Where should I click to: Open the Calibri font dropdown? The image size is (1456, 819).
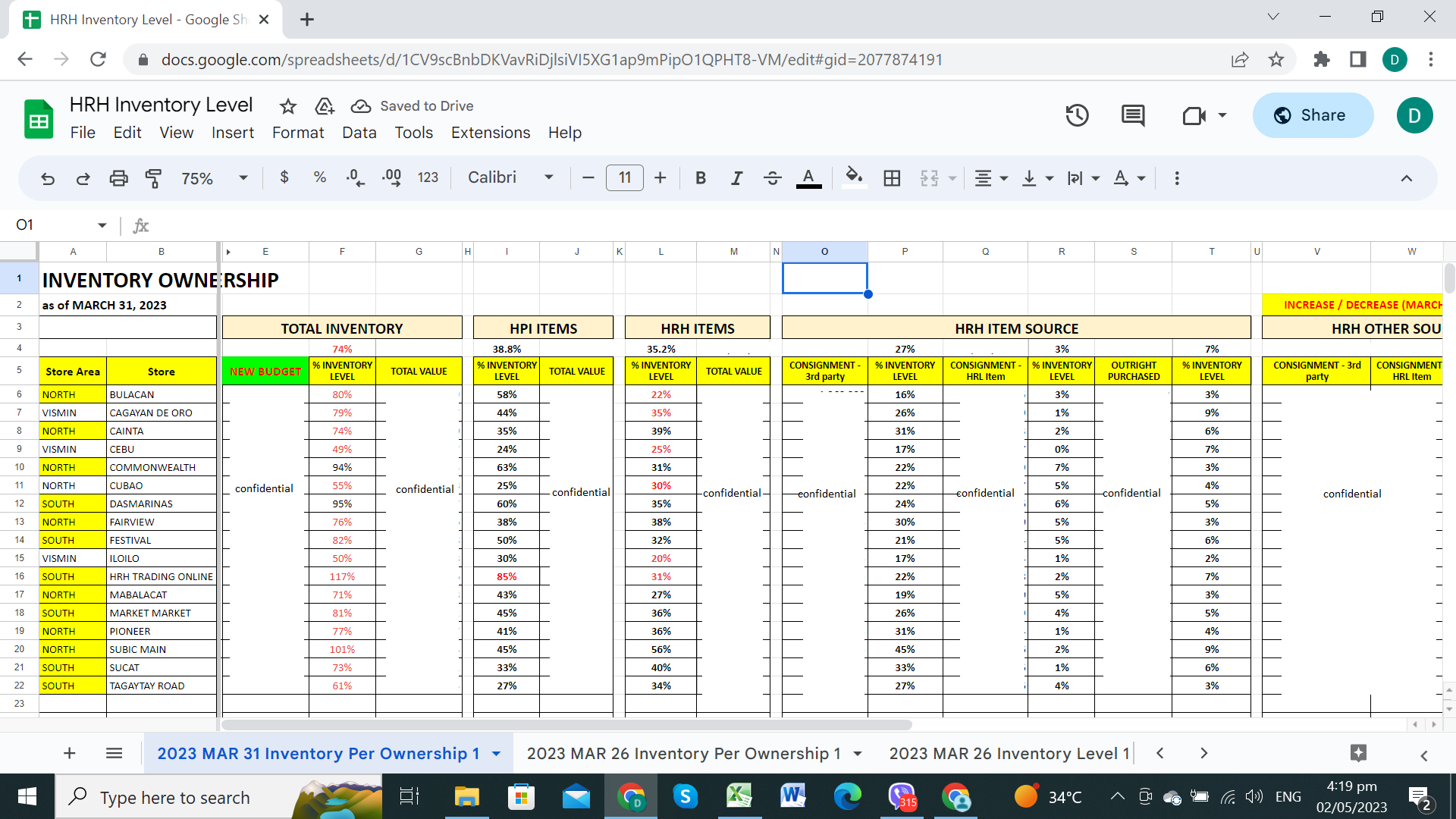(510, 178)
